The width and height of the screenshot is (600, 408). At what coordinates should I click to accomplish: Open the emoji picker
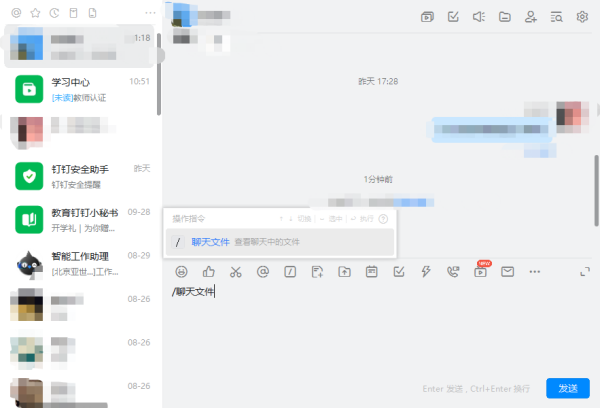click(x=181, y=272)
